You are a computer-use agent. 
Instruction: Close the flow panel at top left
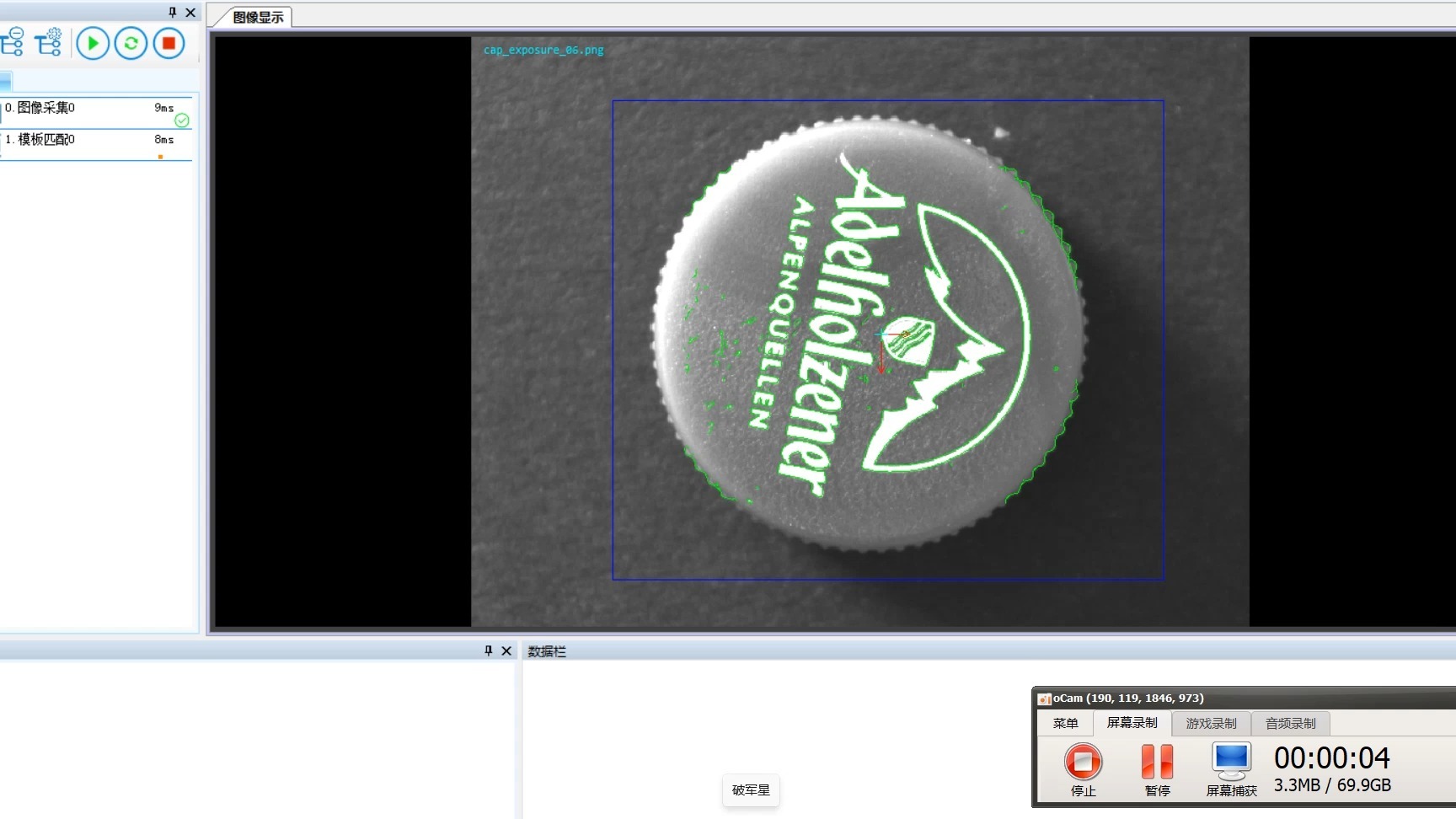(x=190, y=12)
